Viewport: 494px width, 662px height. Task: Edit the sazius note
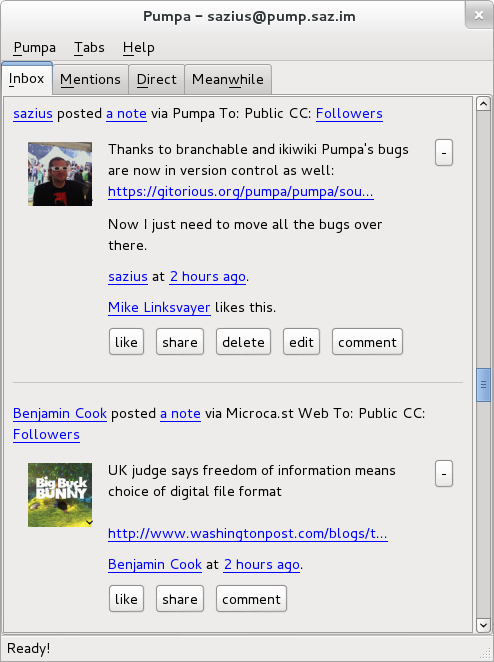click(301, 342)
